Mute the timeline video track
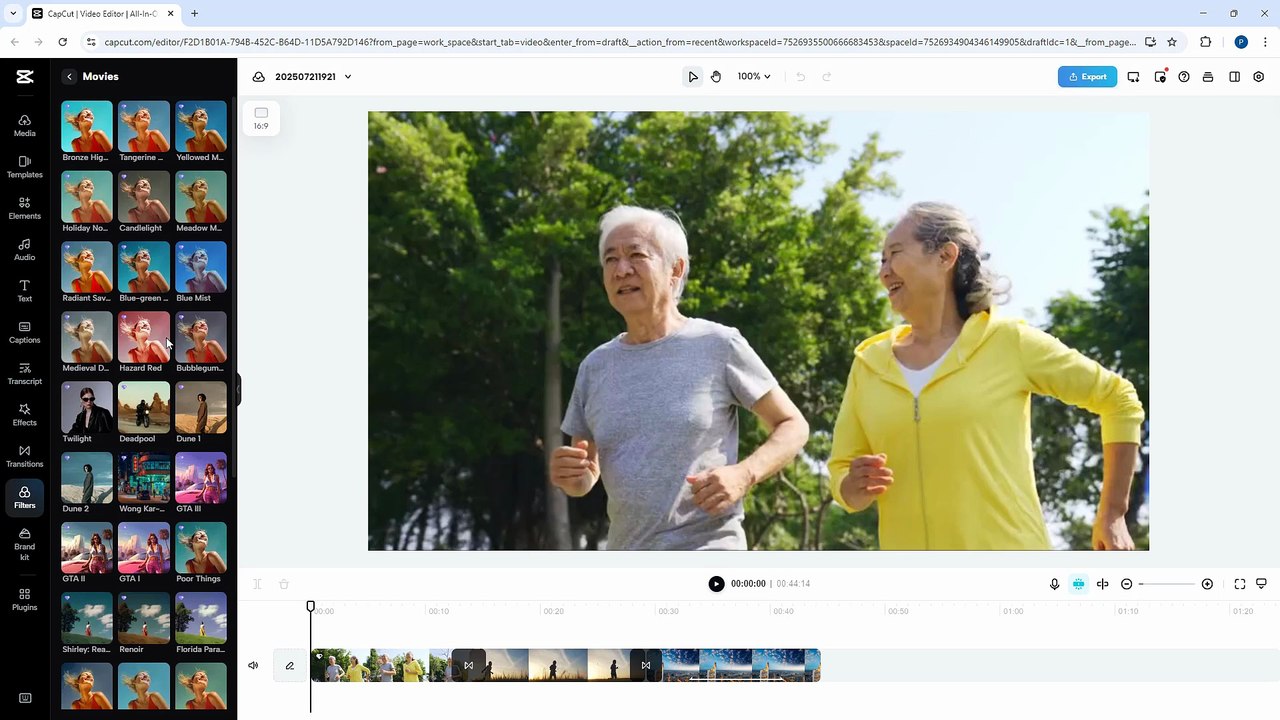 [x=253, y=666]
